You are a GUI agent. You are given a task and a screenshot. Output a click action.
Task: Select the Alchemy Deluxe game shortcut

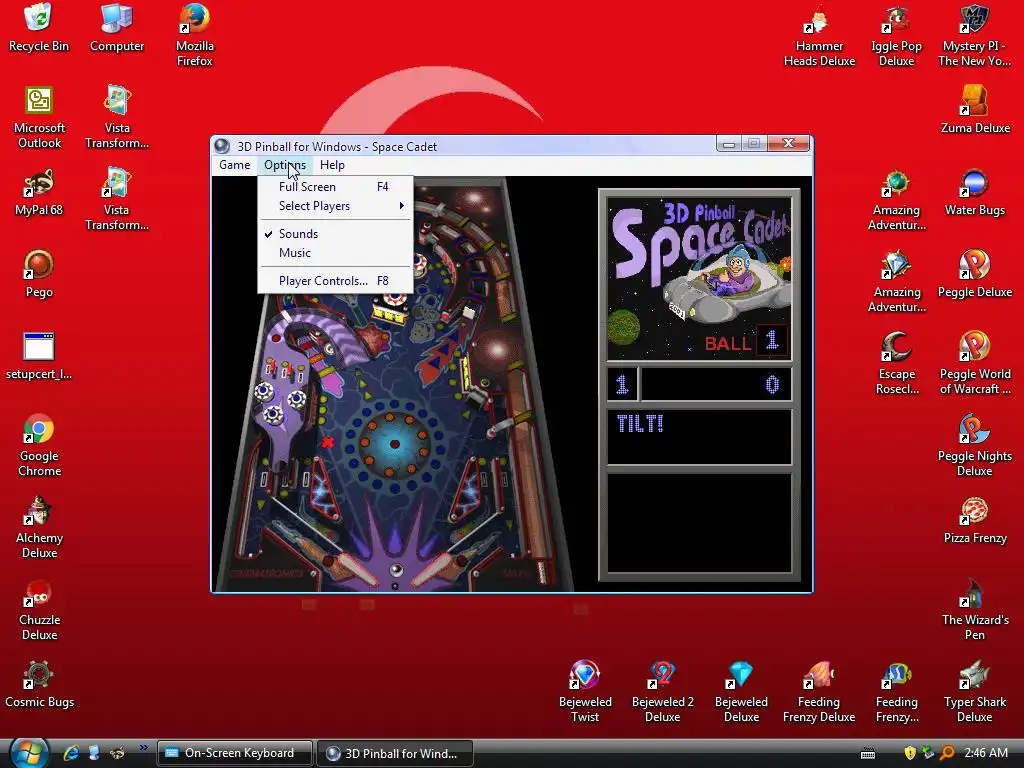point(39,528)
